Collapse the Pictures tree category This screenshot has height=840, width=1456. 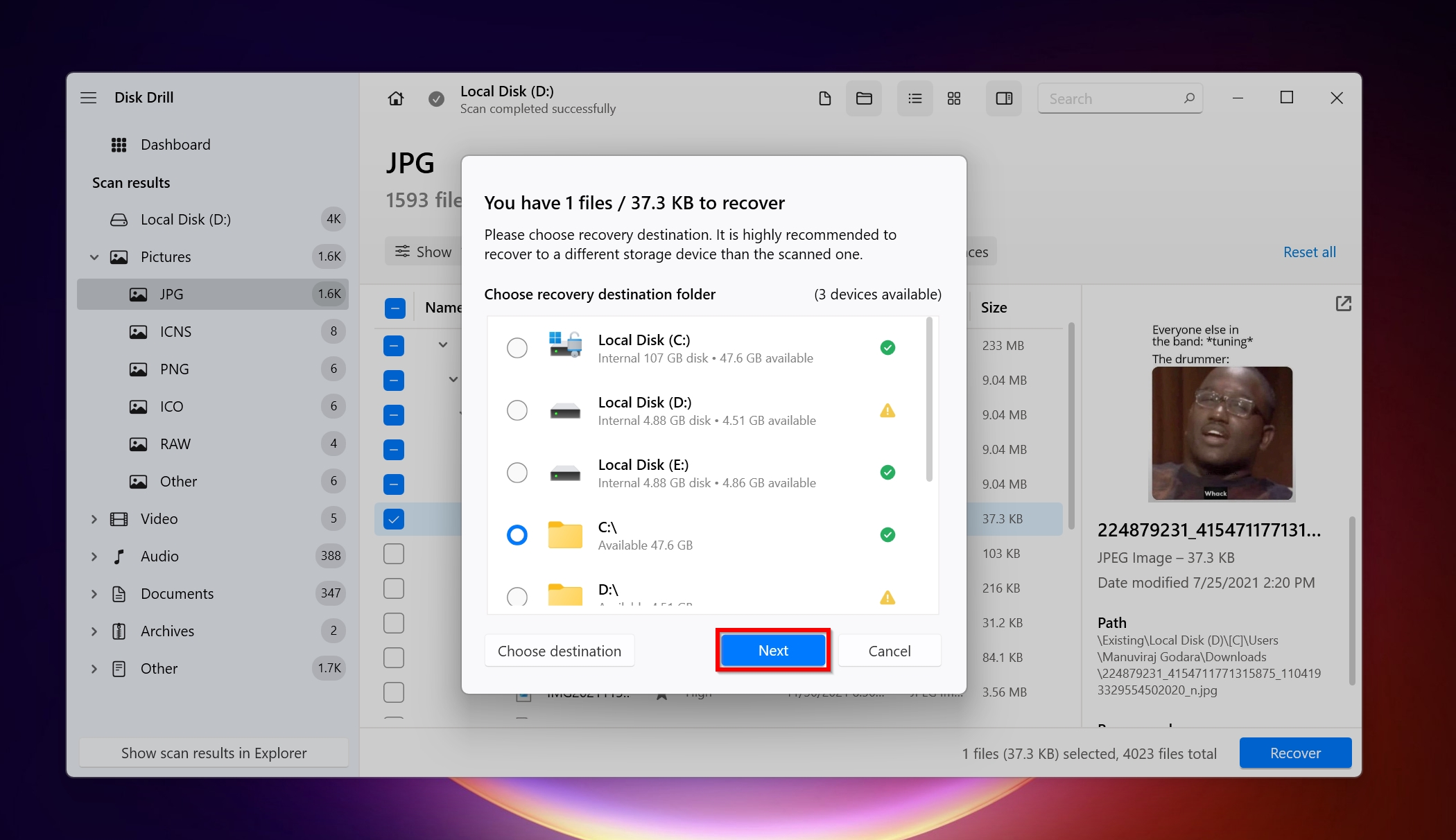(x=94, y=257)
